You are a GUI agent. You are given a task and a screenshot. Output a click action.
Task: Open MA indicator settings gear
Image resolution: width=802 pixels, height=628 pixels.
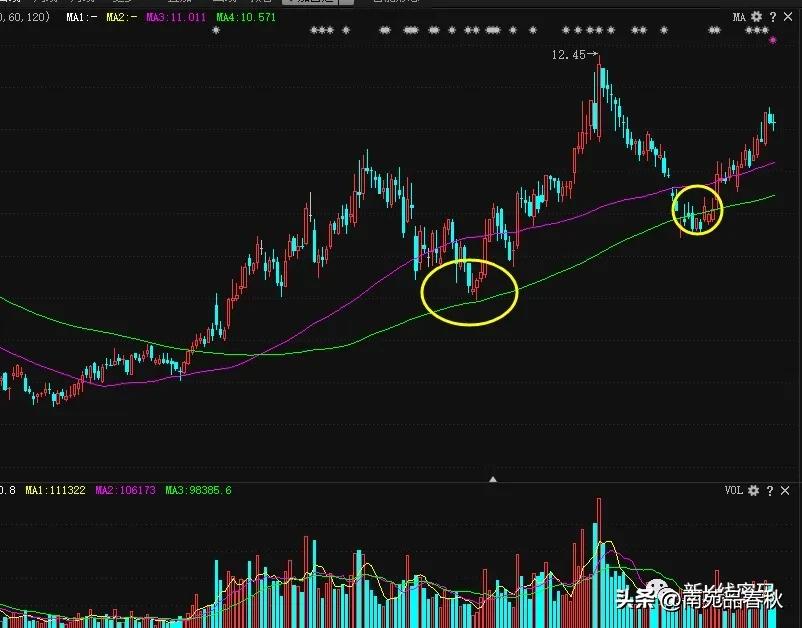click(x=756, y=17)
